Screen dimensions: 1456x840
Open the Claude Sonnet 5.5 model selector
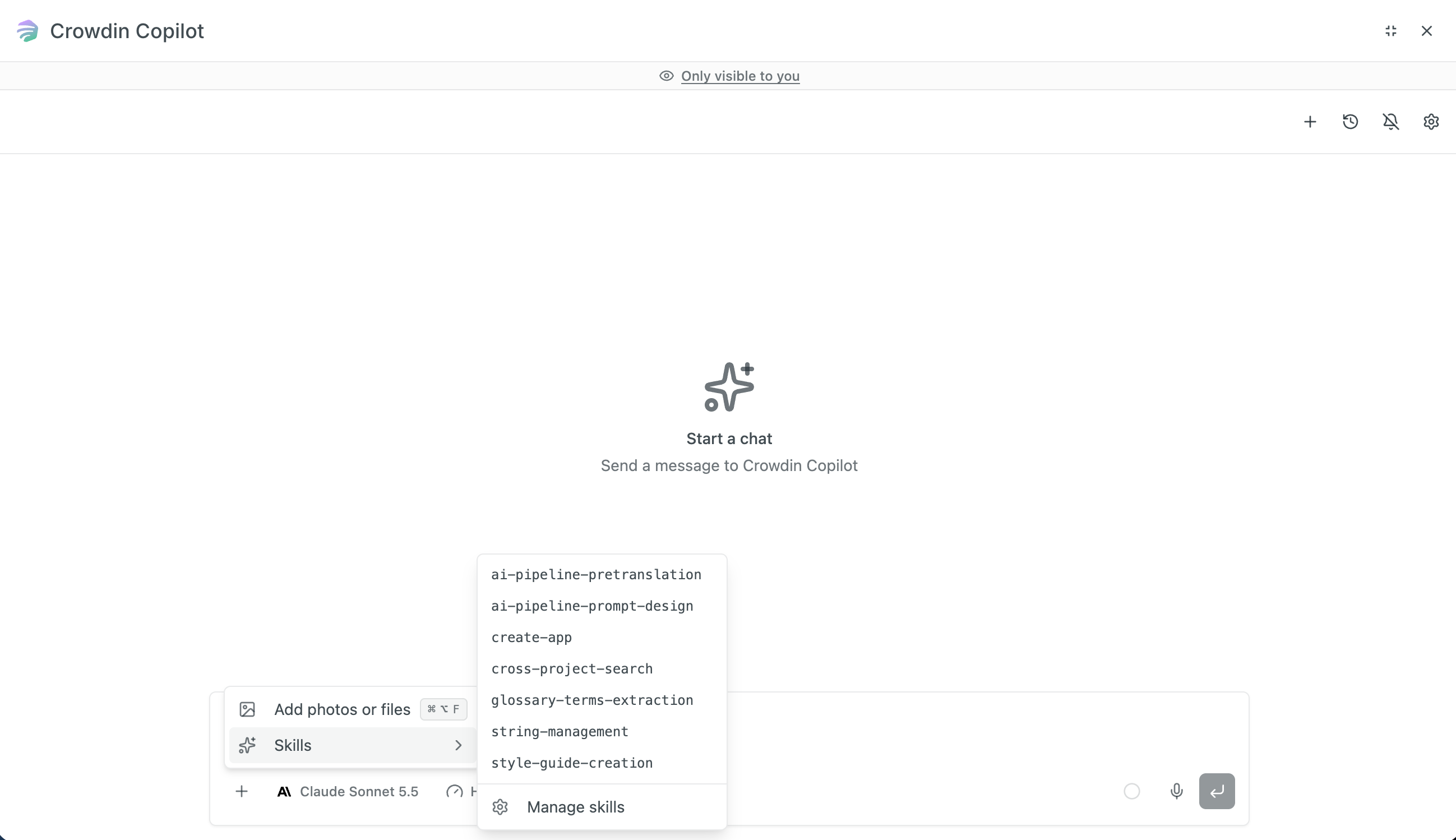[348, 792]
